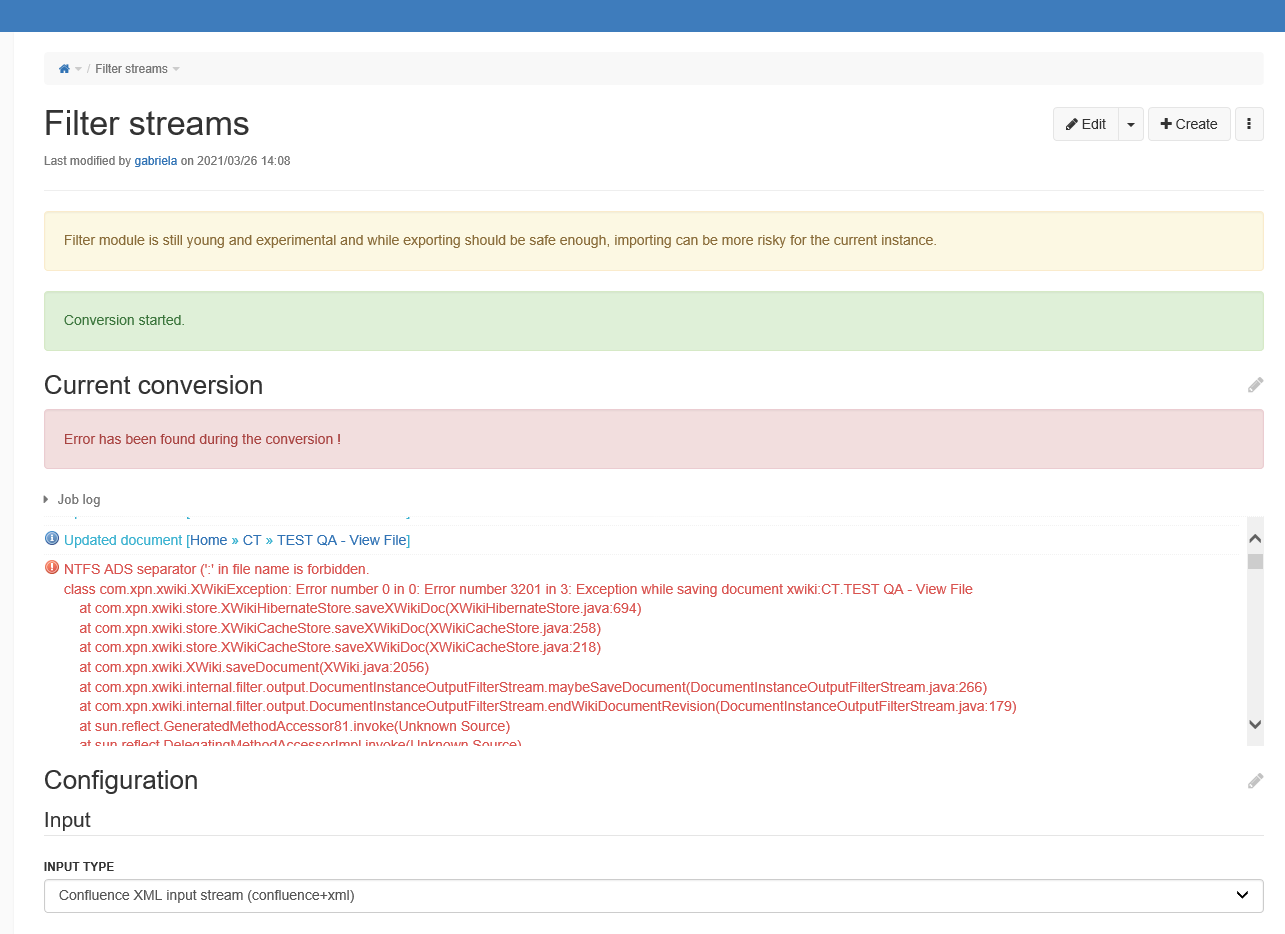Viewport: 1285px width, 934px height.
Task: Click the 'XWikiHibernateStore.saveXWikiDoc' stack trace line
Action: point(361,608)
